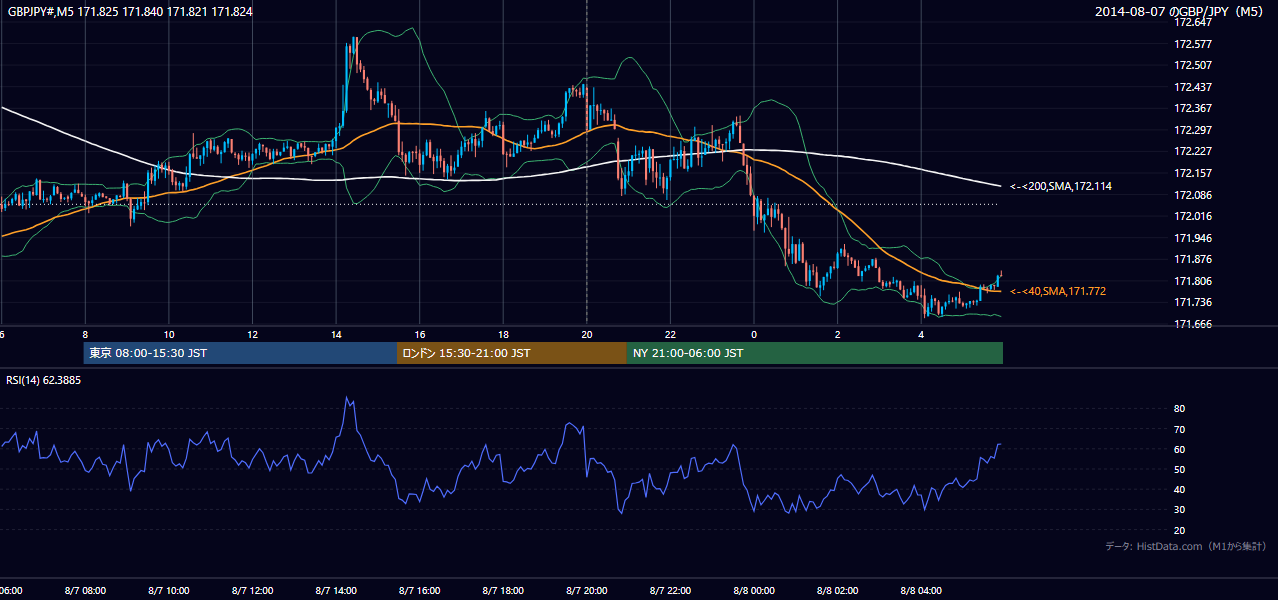Click hour tick 12 under price chart
This screenshot has height=600, width=1278.
[x=252, y=335]
